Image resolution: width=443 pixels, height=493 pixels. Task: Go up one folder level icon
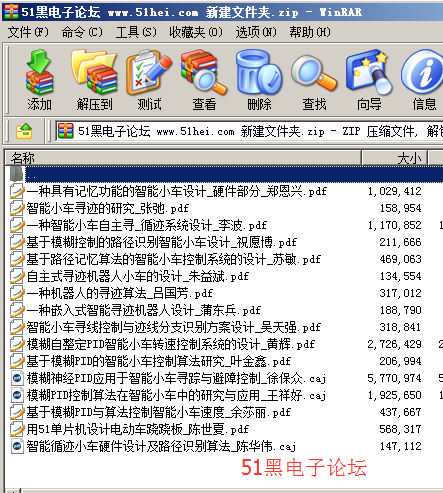[24, 131]
